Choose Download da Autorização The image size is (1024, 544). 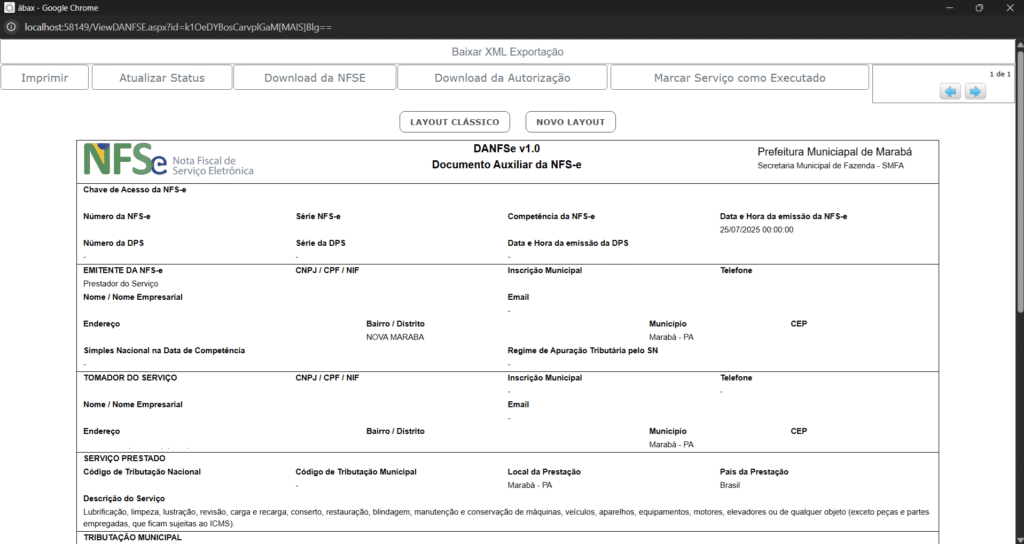coord(502,78)
